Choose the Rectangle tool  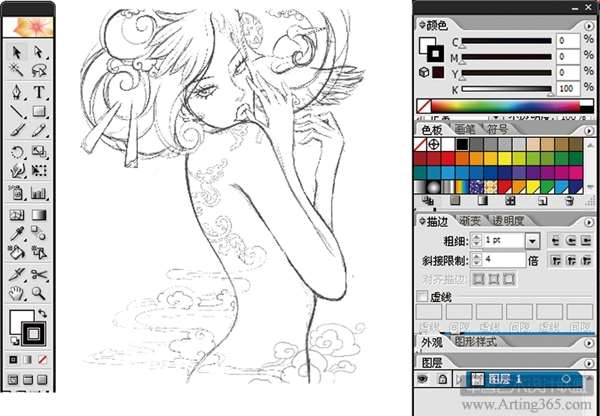click(39, 111)
